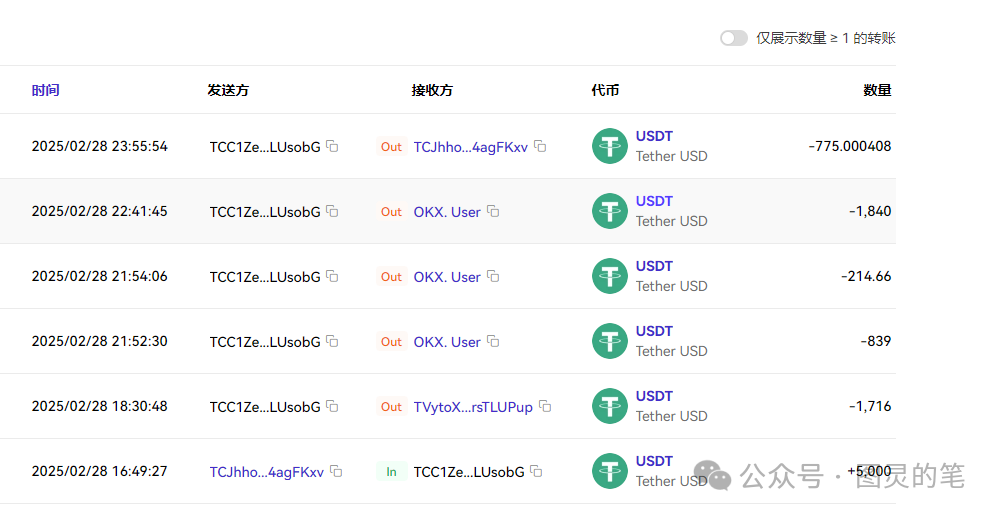Click the amount -775.000408

click(x=849, y=146)
